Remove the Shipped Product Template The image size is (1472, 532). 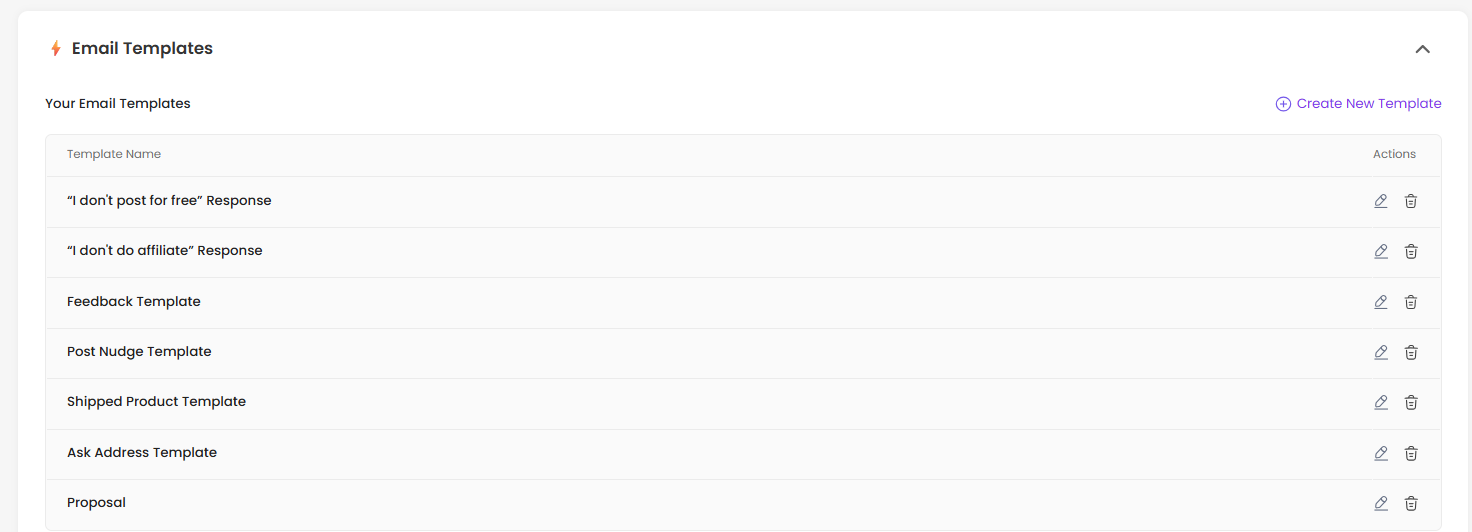[1411, 402]
